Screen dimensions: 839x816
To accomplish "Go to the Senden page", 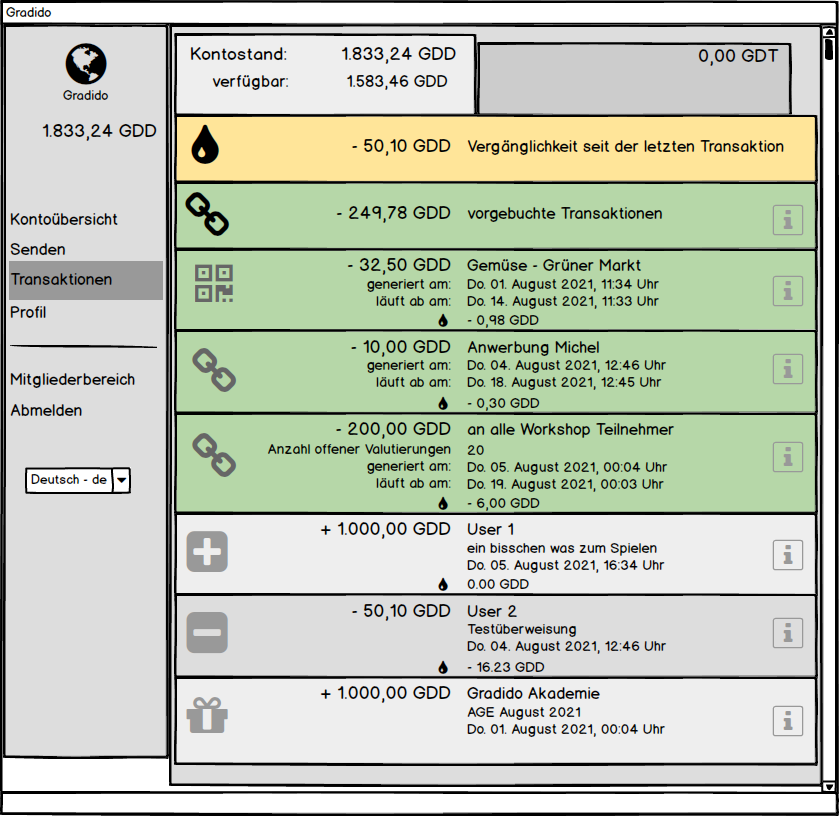I will coord(38,249).
